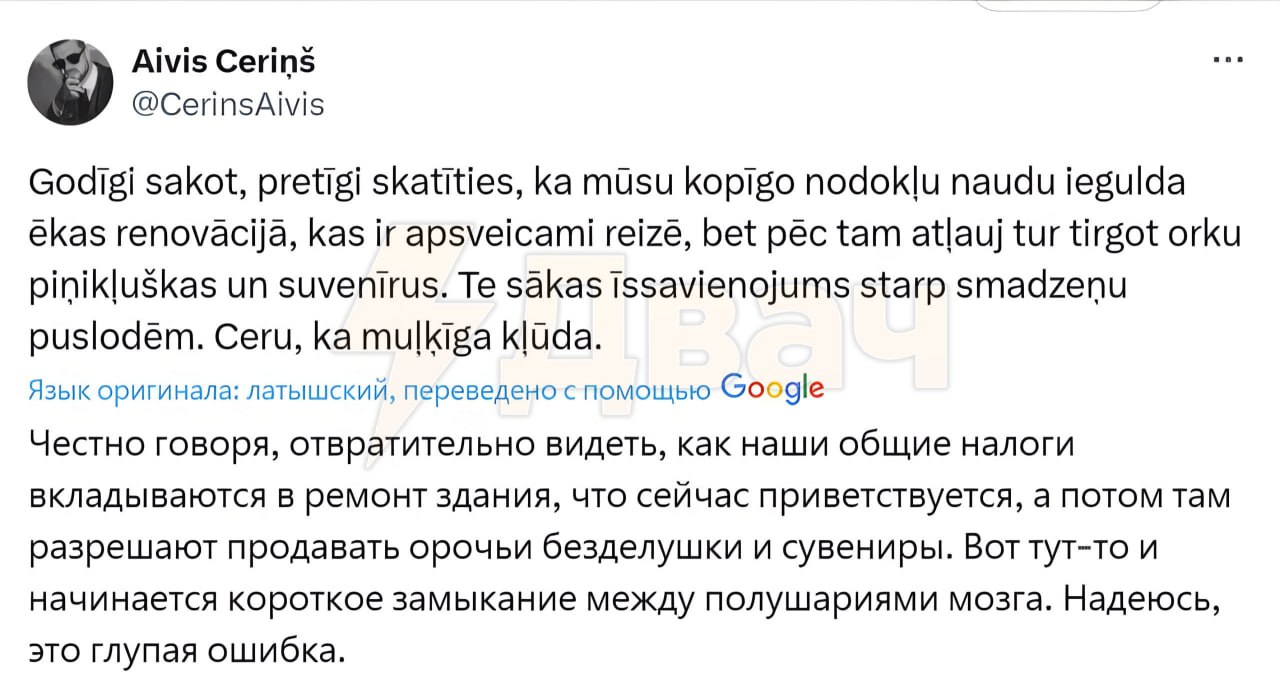Click the rounded pill button at top edge
The width and height of the screenshot is (1280, 693).
[x=1066, y=5]
